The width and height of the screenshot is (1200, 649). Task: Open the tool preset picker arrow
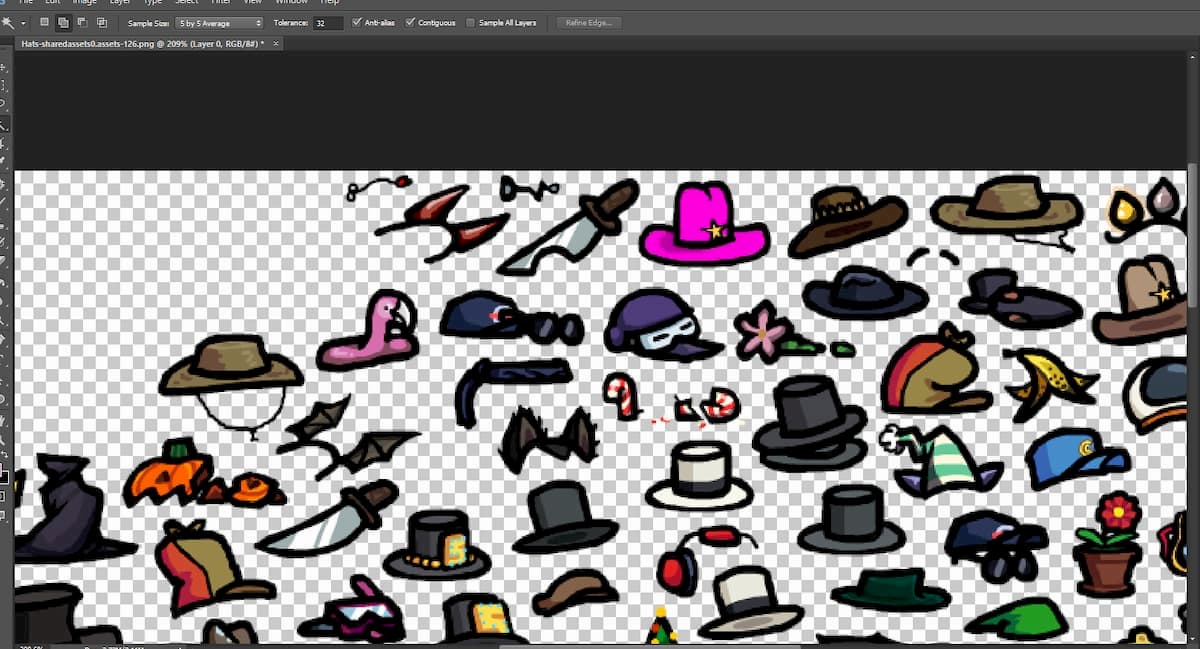(x=25, y=22)
